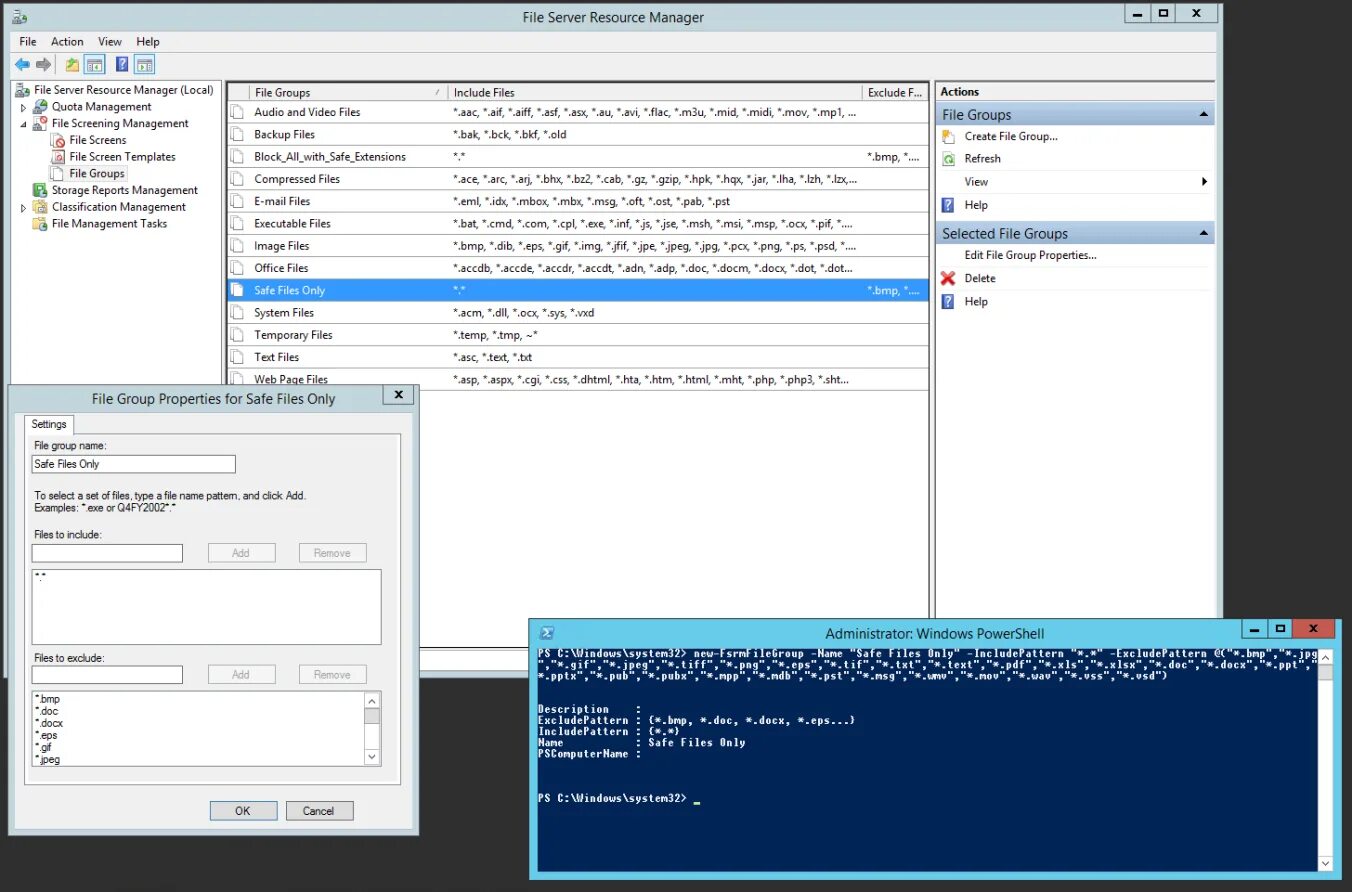Select the File Groups tree item
This screenshot has height=892, width=1352.
[x=97, y=174]
